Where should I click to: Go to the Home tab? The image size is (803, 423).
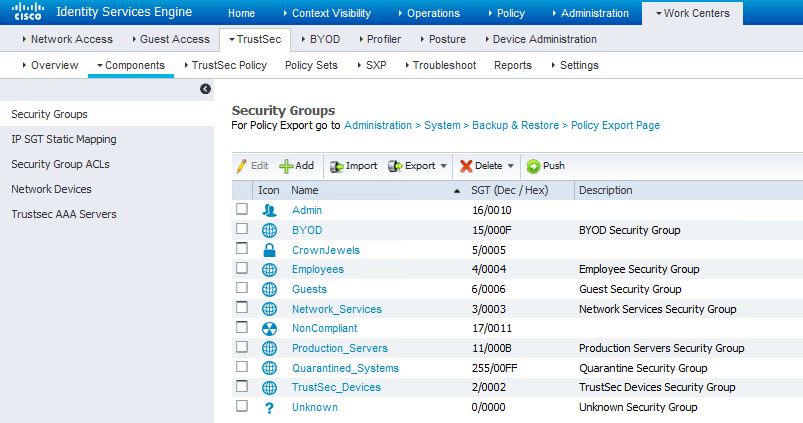pos(242,13)
